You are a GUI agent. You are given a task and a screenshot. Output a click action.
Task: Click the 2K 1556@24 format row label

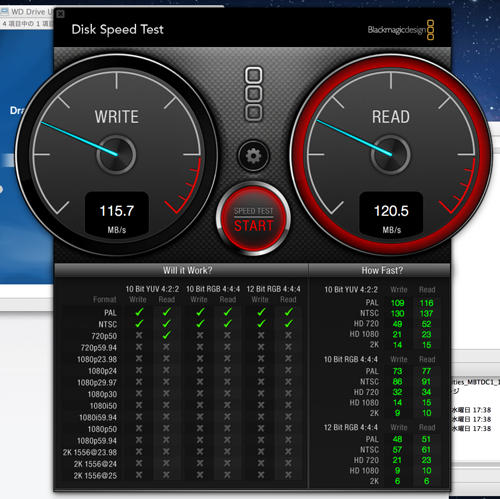pos(95,464)
